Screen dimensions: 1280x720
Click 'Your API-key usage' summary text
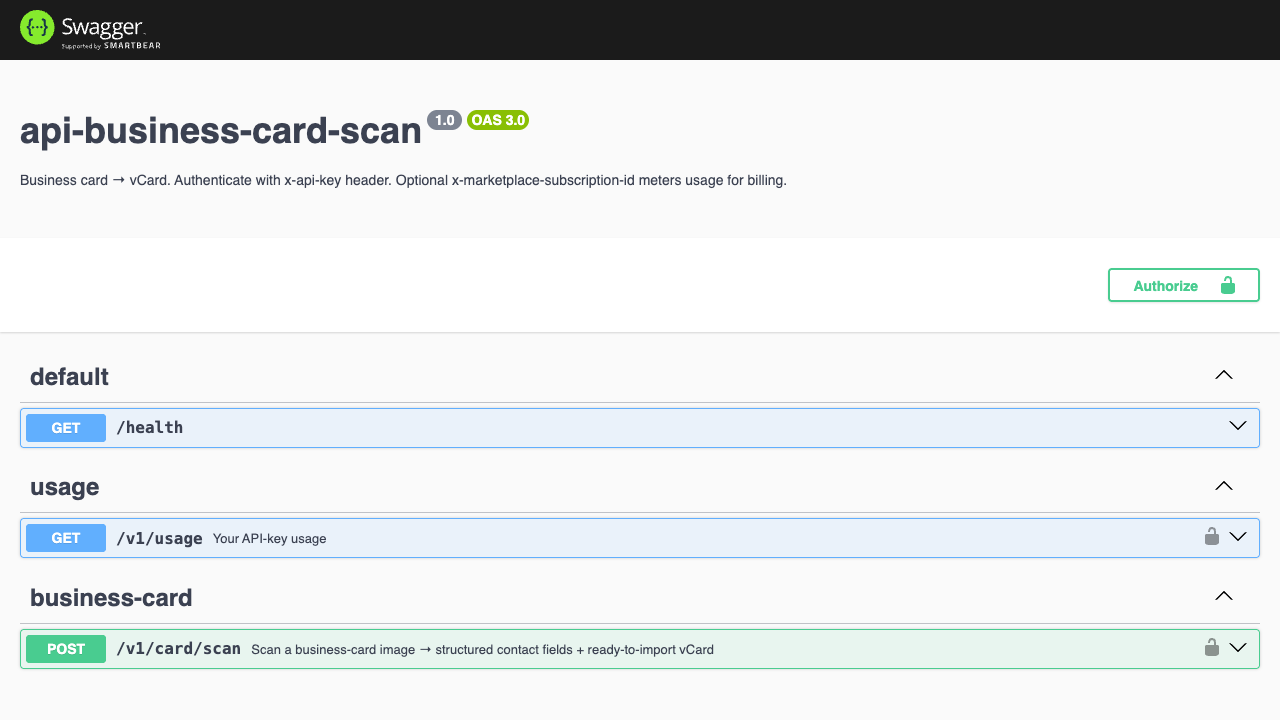[x=270, y=539]
